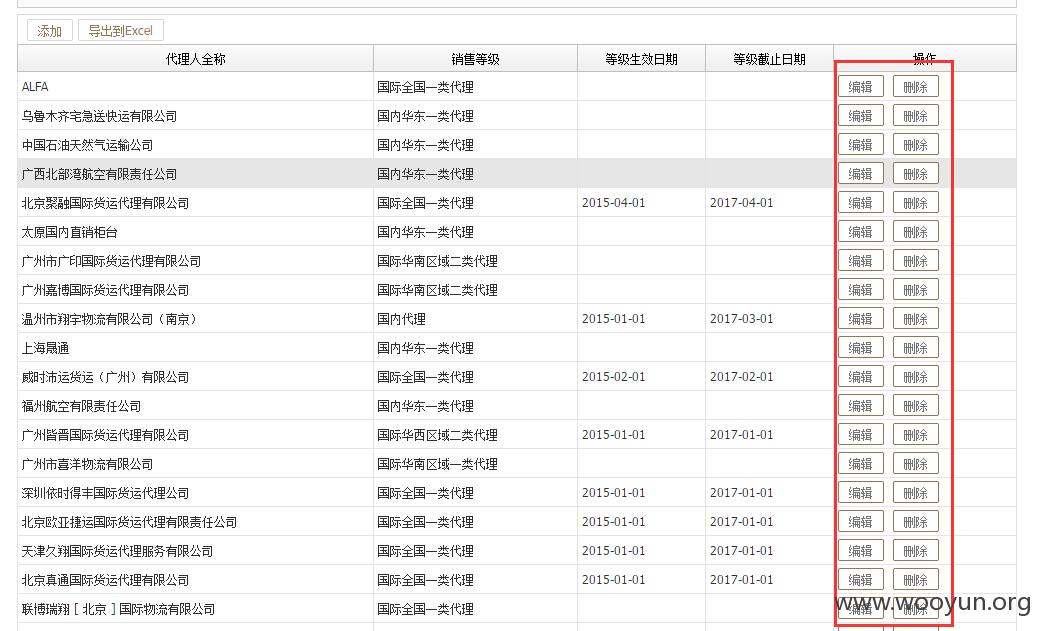Edit 广西北部湾航空有限责任公司 row
The width and height of the screenshot is (1040, 631).
[860, 174]
